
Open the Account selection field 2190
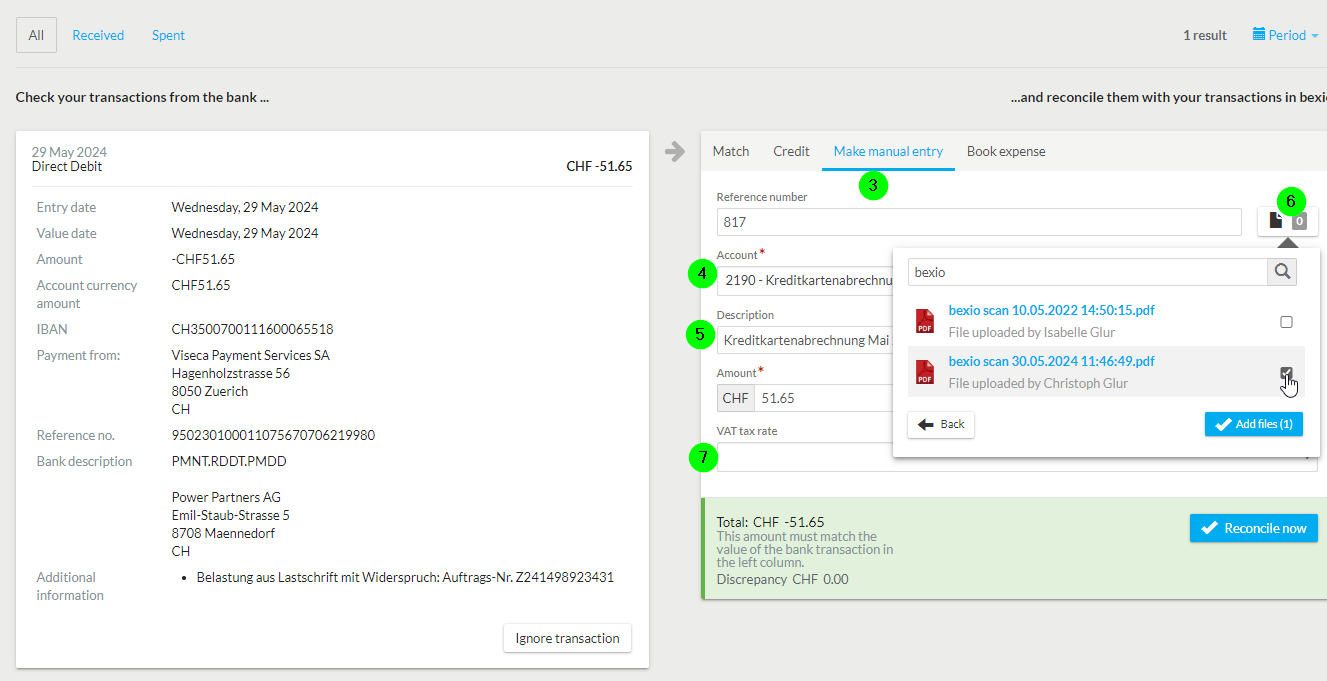tap(804, 281)
